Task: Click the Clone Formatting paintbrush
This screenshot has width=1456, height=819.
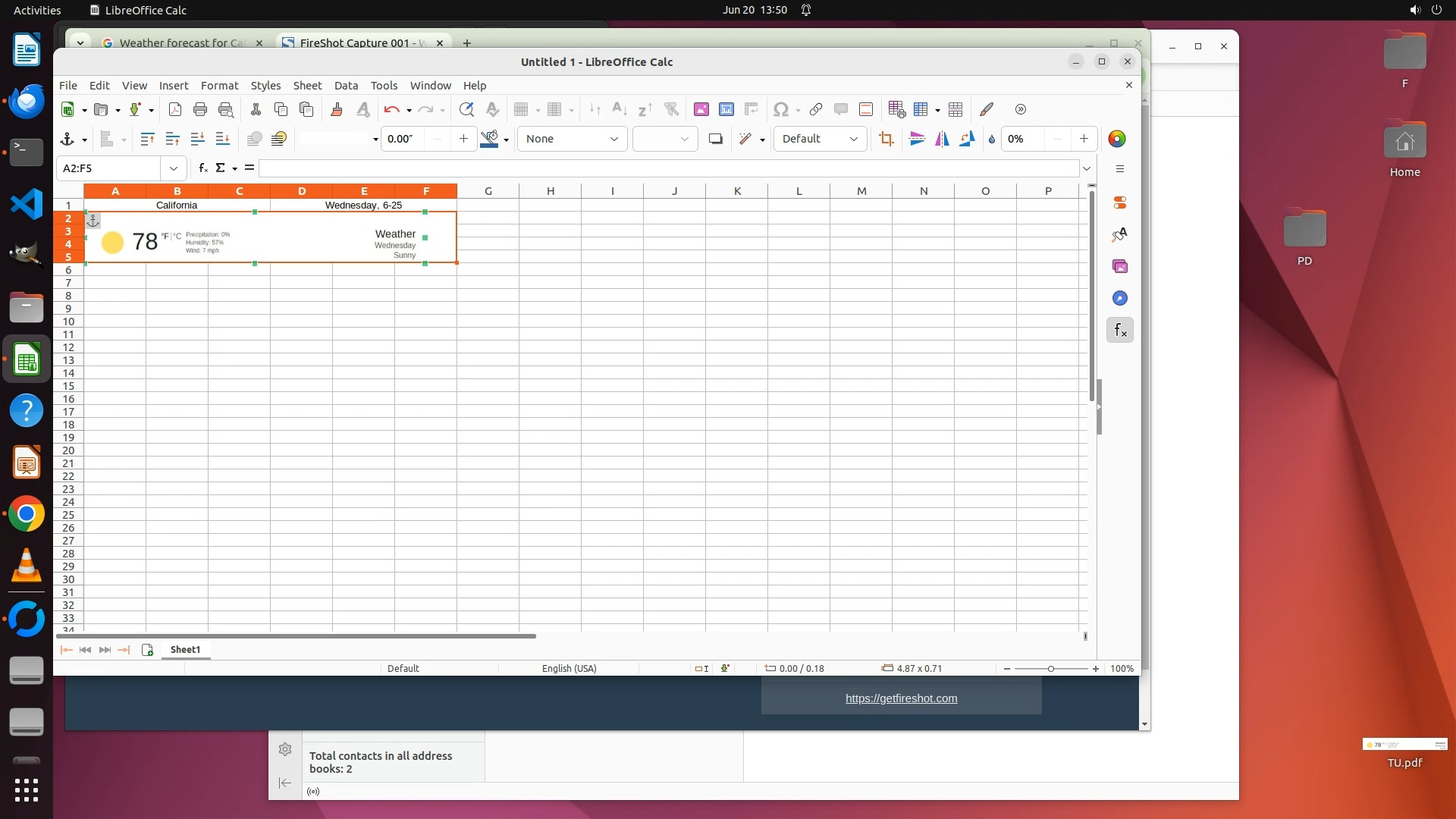Action: point(337,110)
